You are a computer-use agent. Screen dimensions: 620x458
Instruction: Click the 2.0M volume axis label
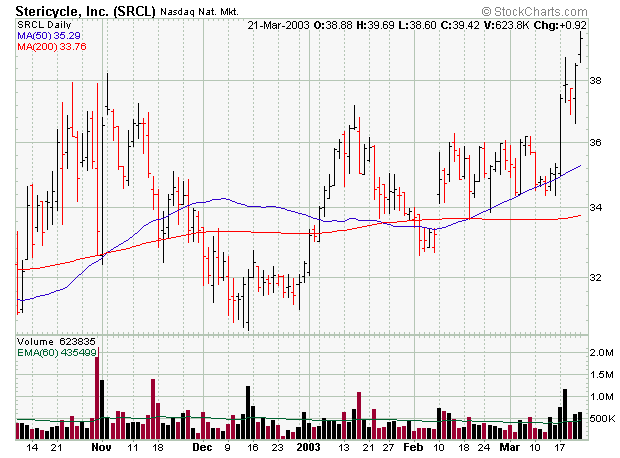[x=601, y=352]
